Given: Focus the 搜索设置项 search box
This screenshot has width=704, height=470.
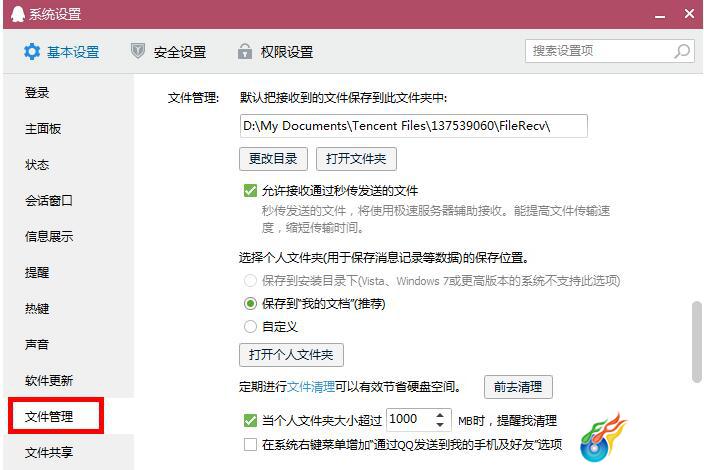Looking at the screenshot, I should (x=610, y=51).
